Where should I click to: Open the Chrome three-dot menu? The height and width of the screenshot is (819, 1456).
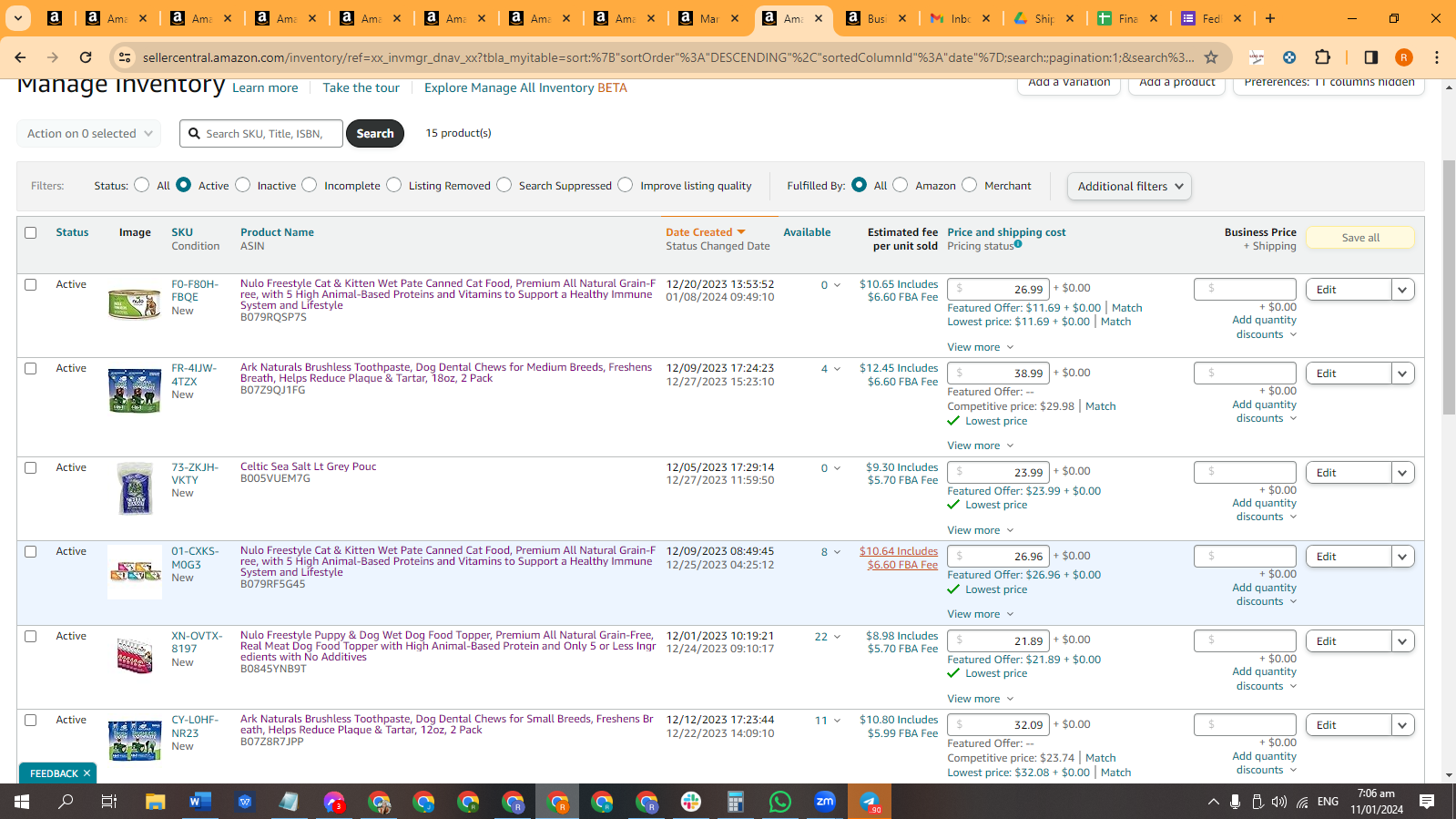[x=1437, y=57]
